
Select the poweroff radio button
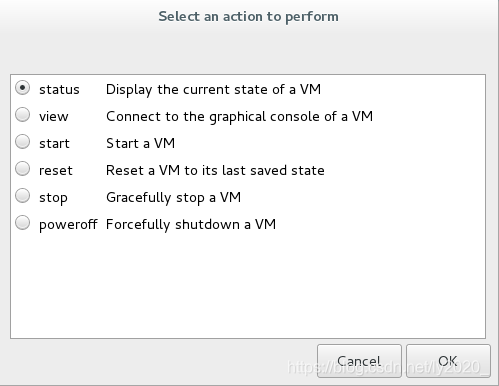[x=23, y=223]
